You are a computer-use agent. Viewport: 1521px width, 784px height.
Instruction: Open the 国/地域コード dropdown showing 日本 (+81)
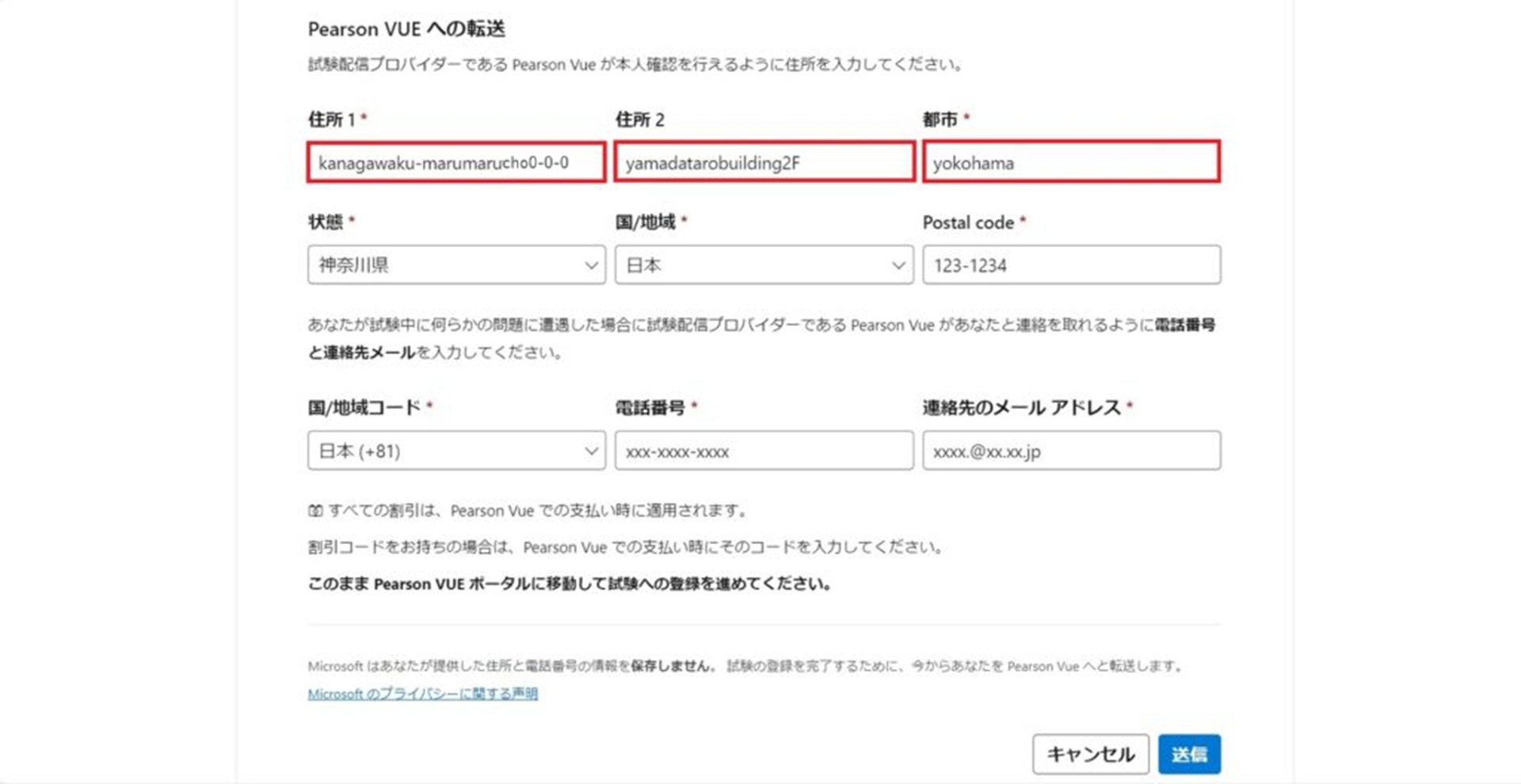(x=456, y=451)
